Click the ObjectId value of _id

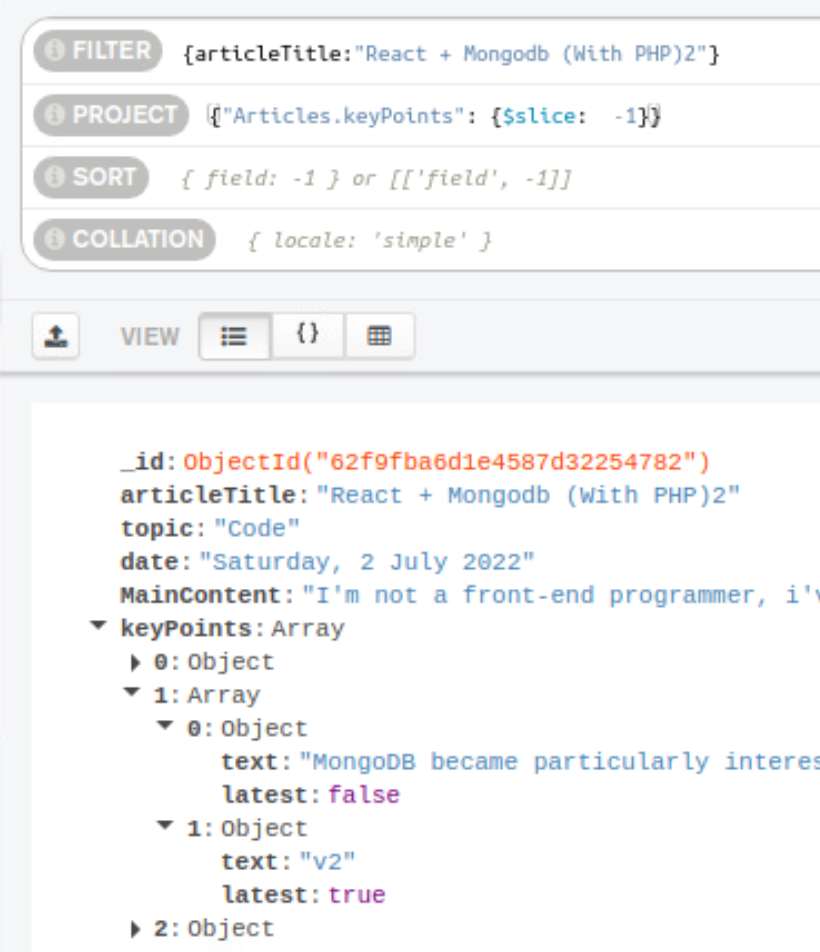pos(446,462)
